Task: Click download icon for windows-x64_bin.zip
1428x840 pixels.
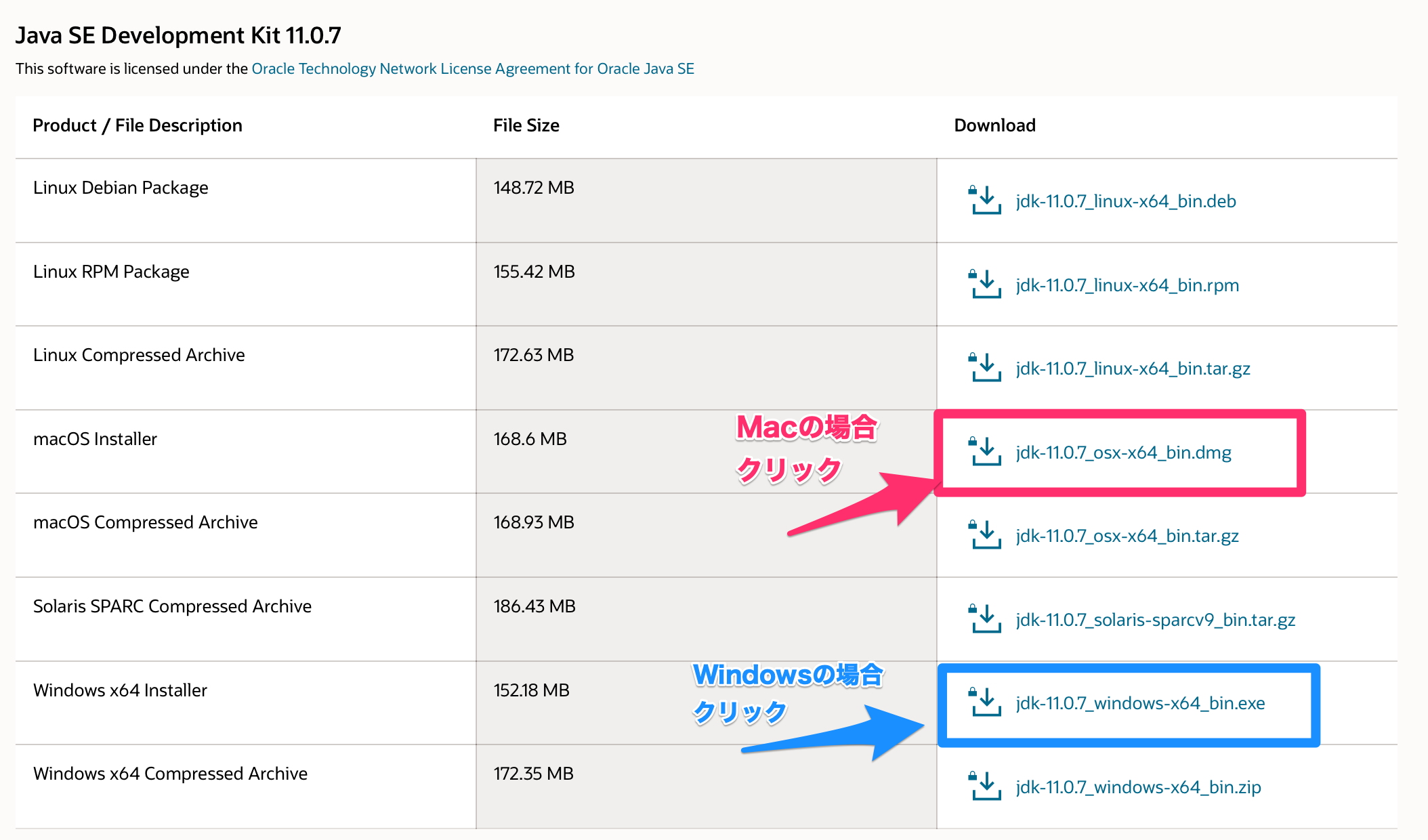Action: coord(986,786)
